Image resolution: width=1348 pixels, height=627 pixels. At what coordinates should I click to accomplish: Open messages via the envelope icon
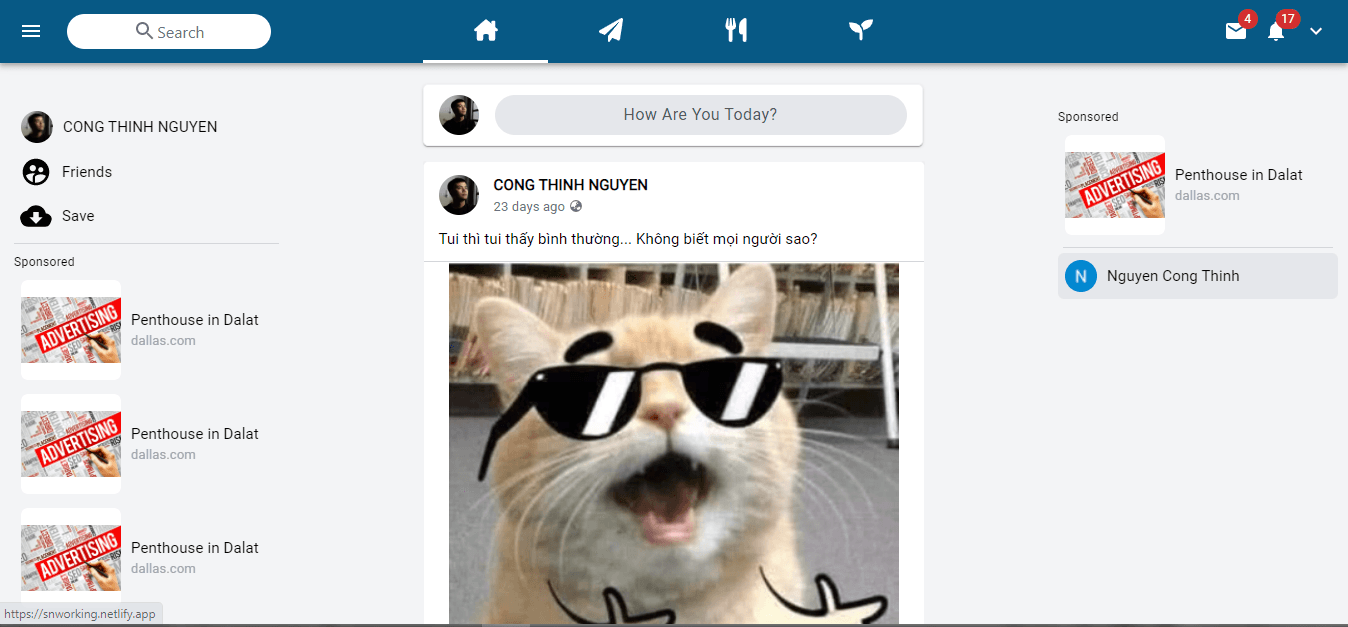[x=1235, y=31]
